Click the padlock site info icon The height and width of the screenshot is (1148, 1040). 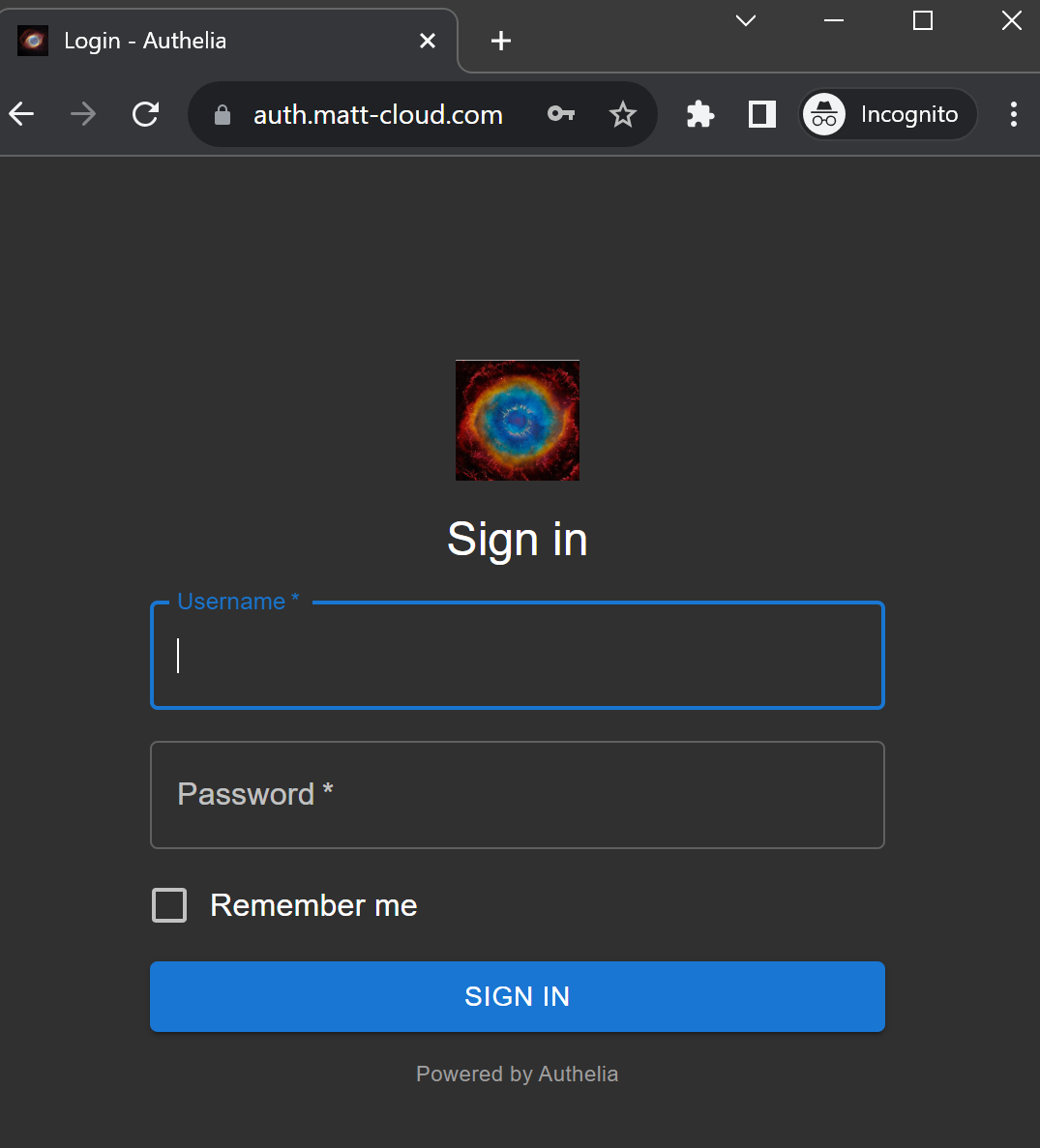point(223,115)
